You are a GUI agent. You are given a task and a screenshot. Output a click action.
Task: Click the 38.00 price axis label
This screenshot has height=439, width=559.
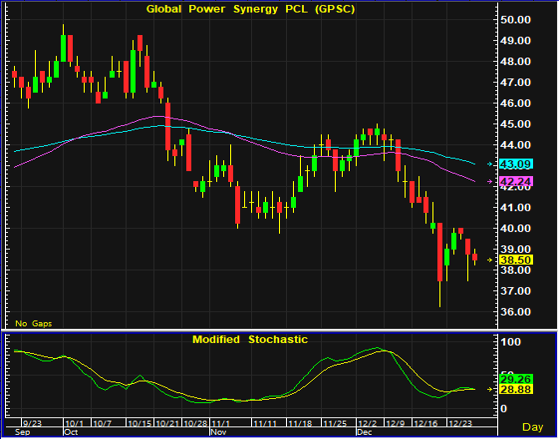515,270
